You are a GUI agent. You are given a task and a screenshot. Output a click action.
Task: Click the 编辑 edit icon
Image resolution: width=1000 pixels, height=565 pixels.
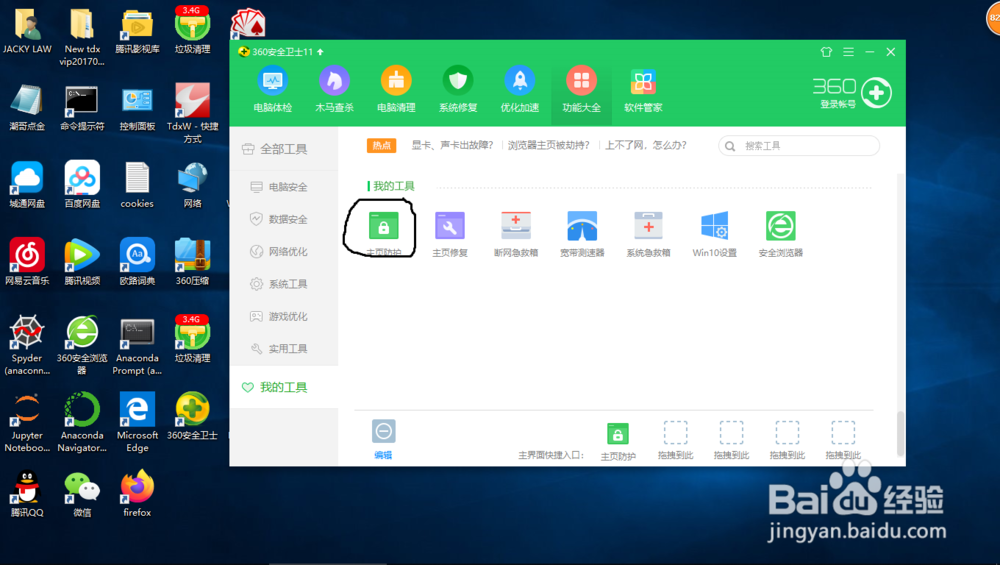383,432
